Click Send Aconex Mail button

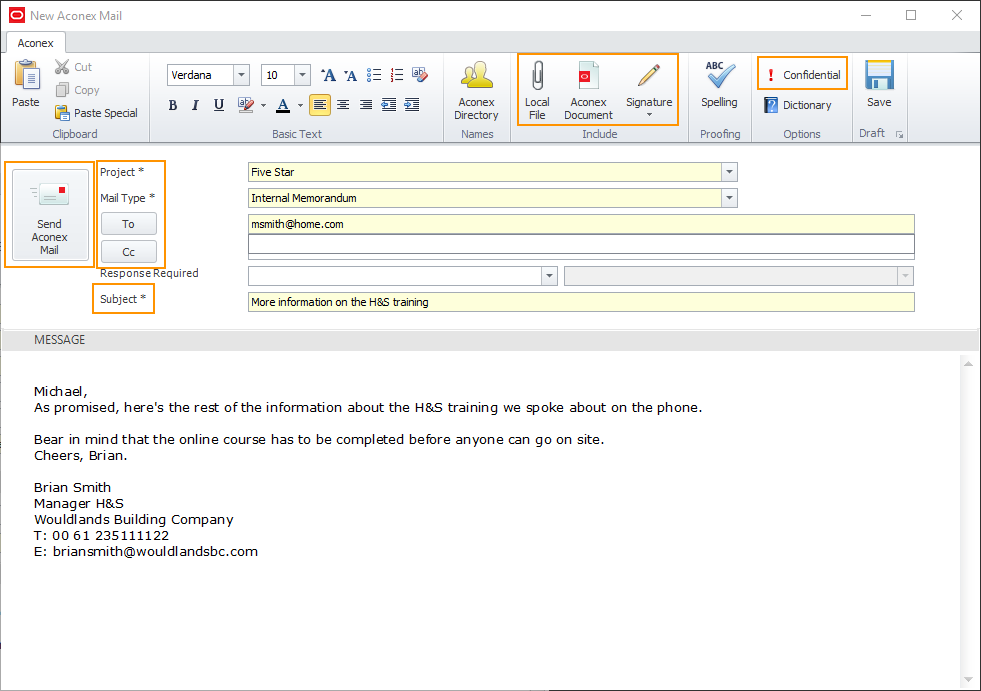pyautogui.click(x=49, y=215)
